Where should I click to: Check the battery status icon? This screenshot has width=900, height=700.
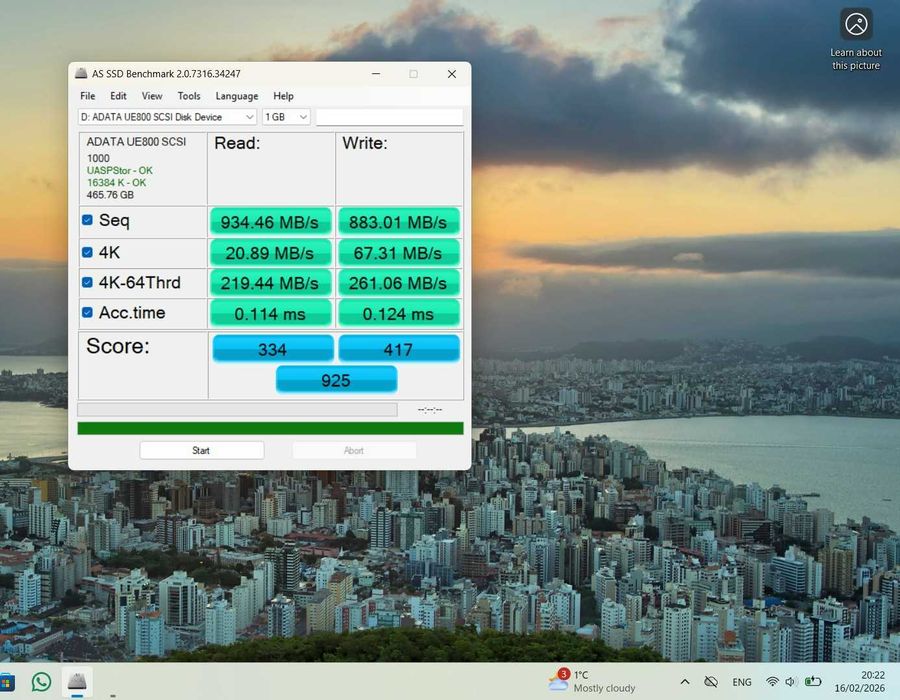tap(813, 682)
